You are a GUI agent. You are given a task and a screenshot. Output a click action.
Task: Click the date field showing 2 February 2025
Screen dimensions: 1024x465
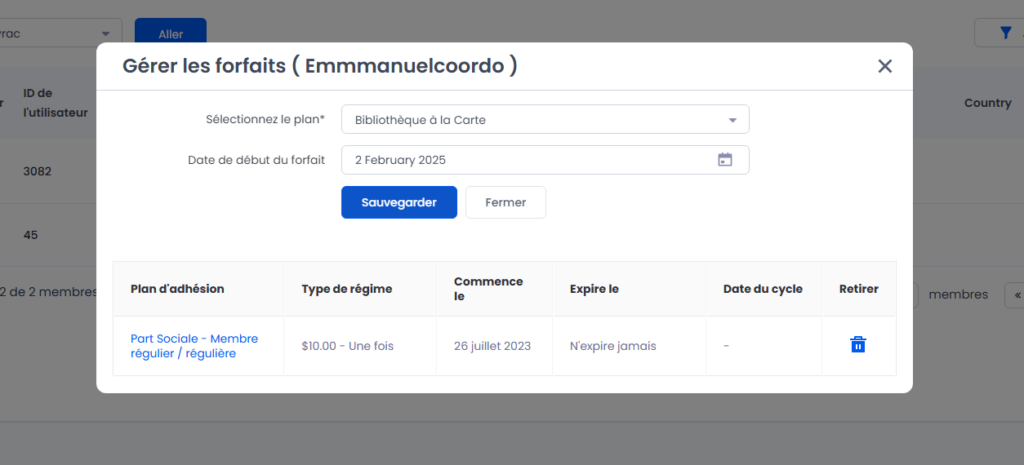click(x=530, y=160)
